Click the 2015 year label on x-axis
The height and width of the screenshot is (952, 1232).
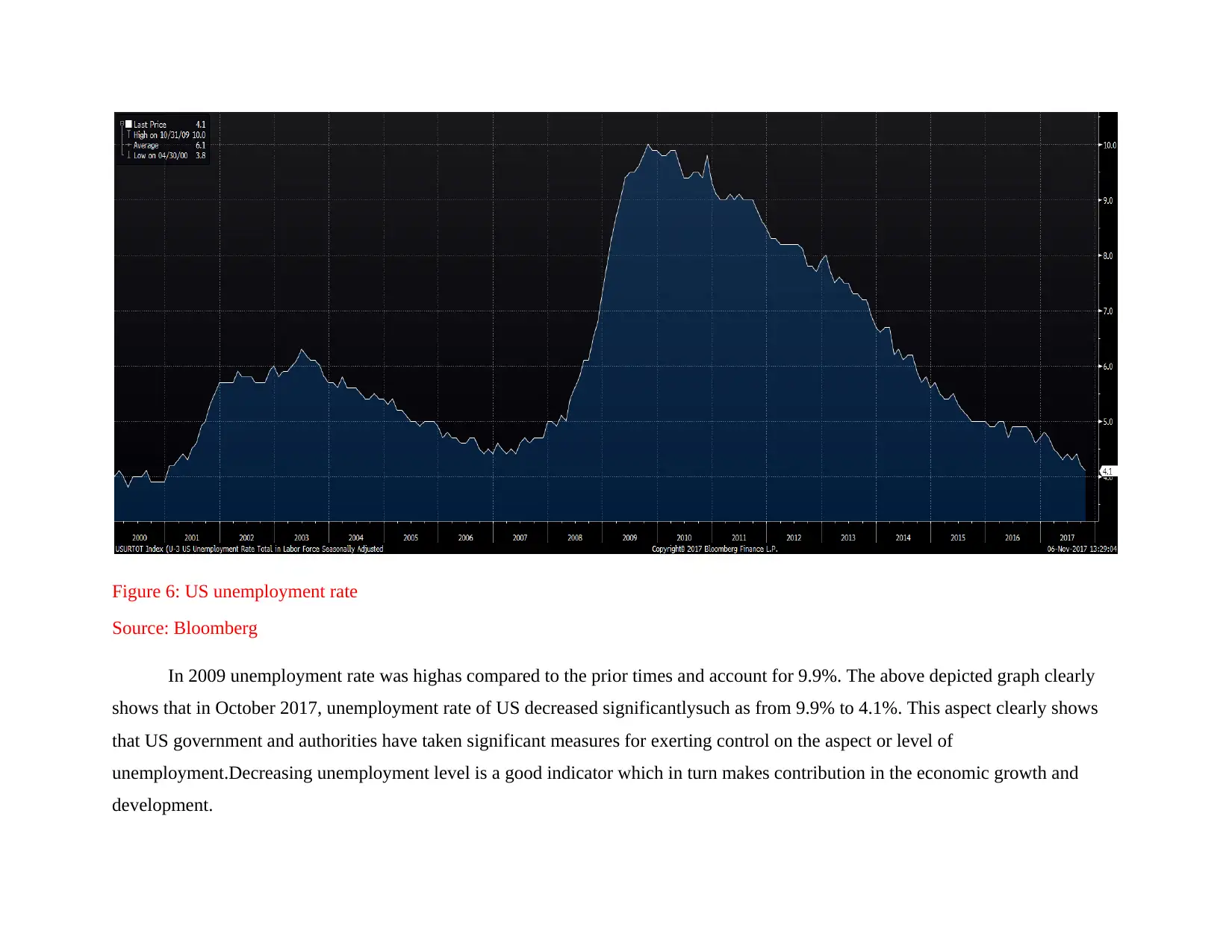958,538
